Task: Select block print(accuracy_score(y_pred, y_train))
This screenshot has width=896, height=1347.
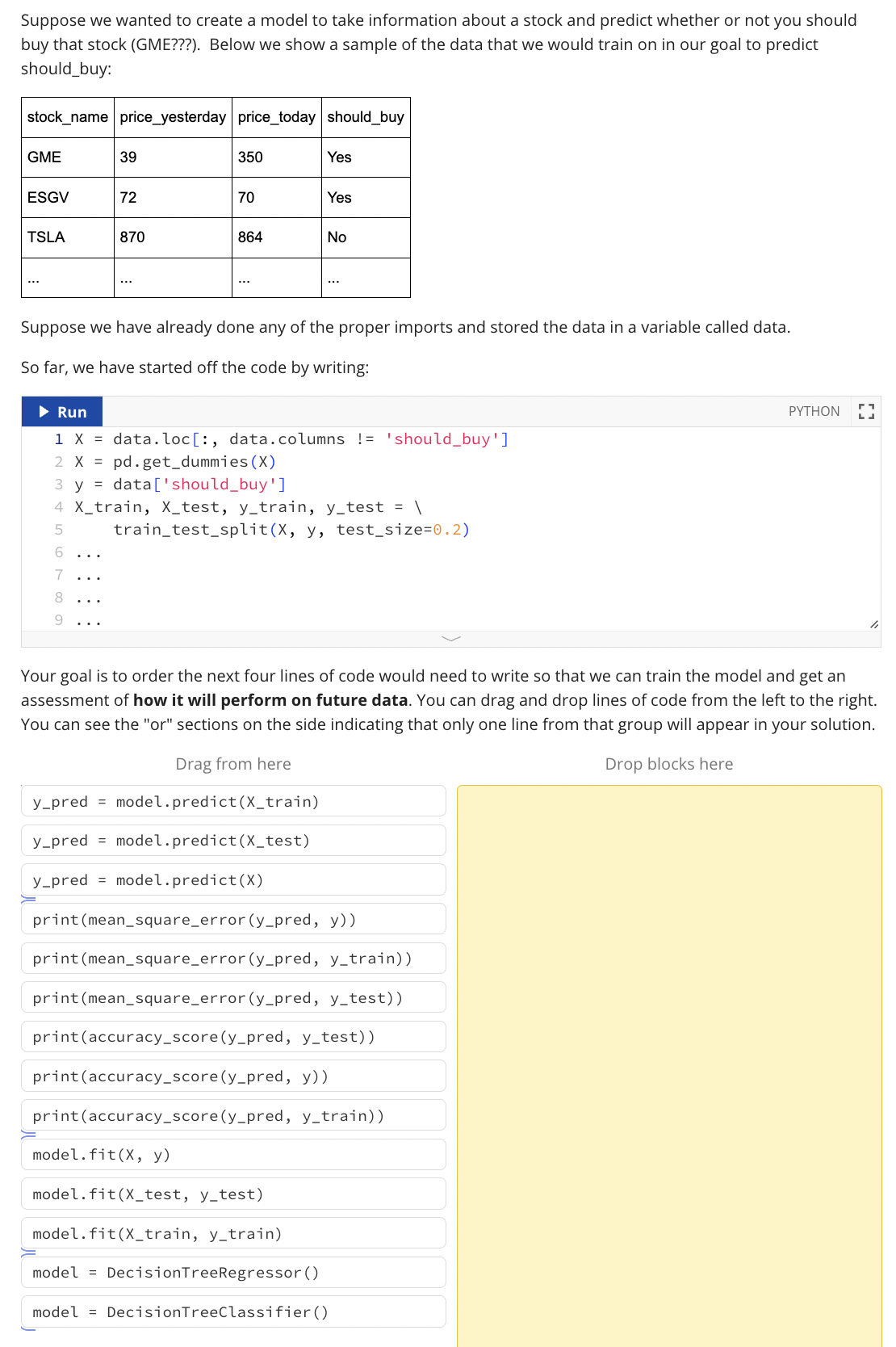Action: (233, 1115)
